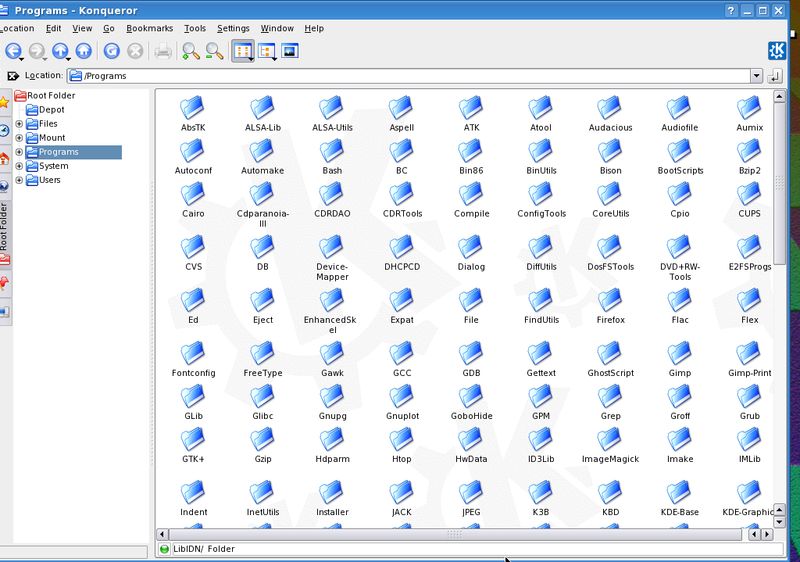Open the Location menu

pos(17,29)
